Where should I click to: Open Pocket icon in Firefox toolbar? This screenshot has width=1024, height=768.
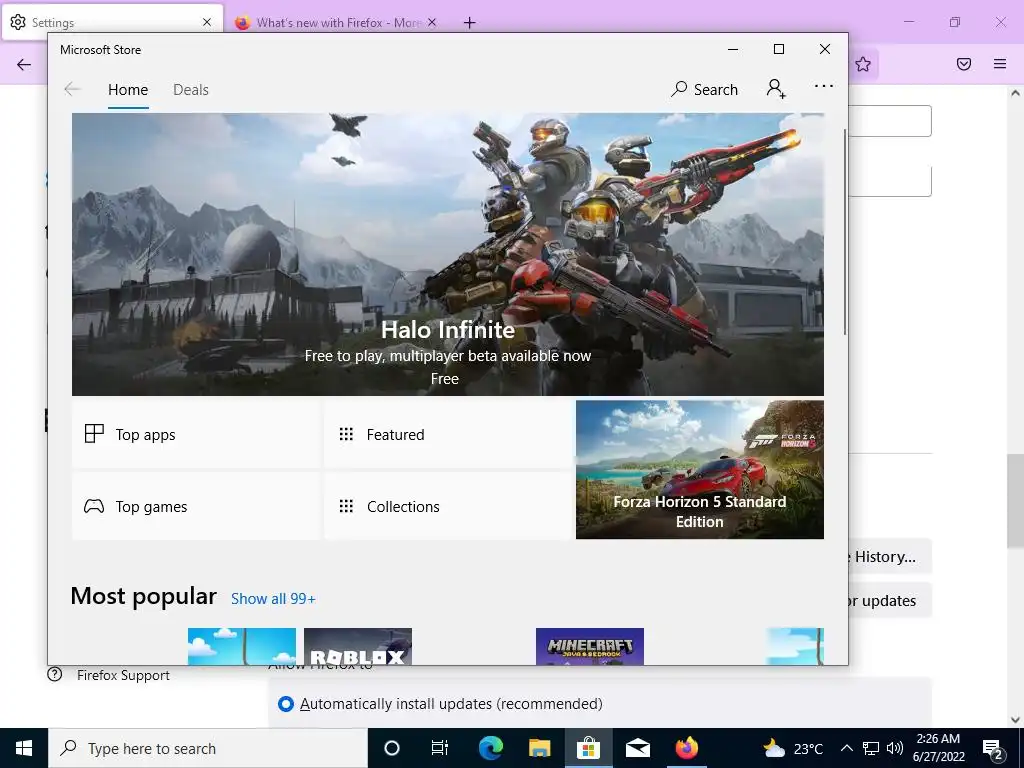pyautogui.click(x=964, y=64)
